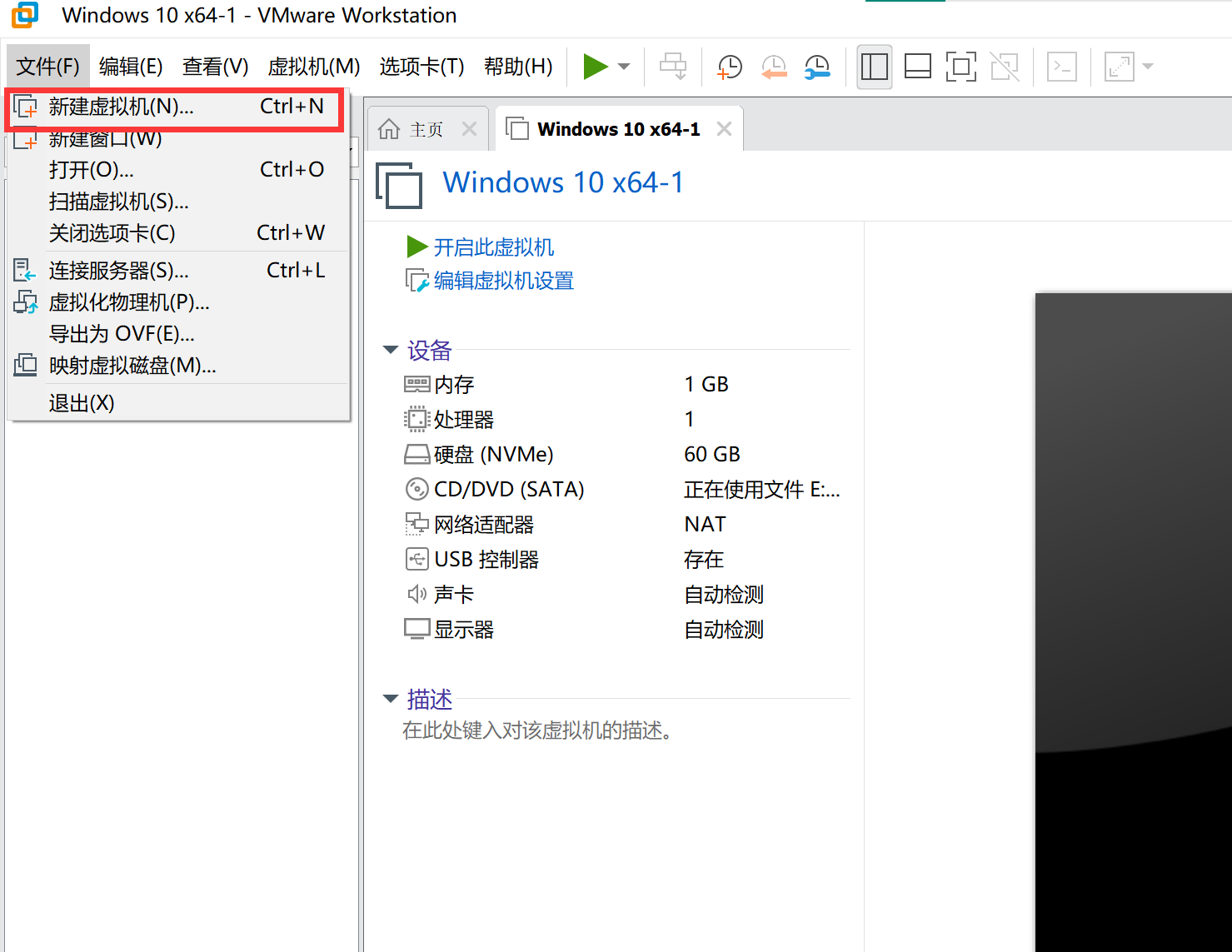The height and width of the screenshot is (952, 1232).
Task: Close the Windows 10 x64-1 tab
Action: [725, 129]
